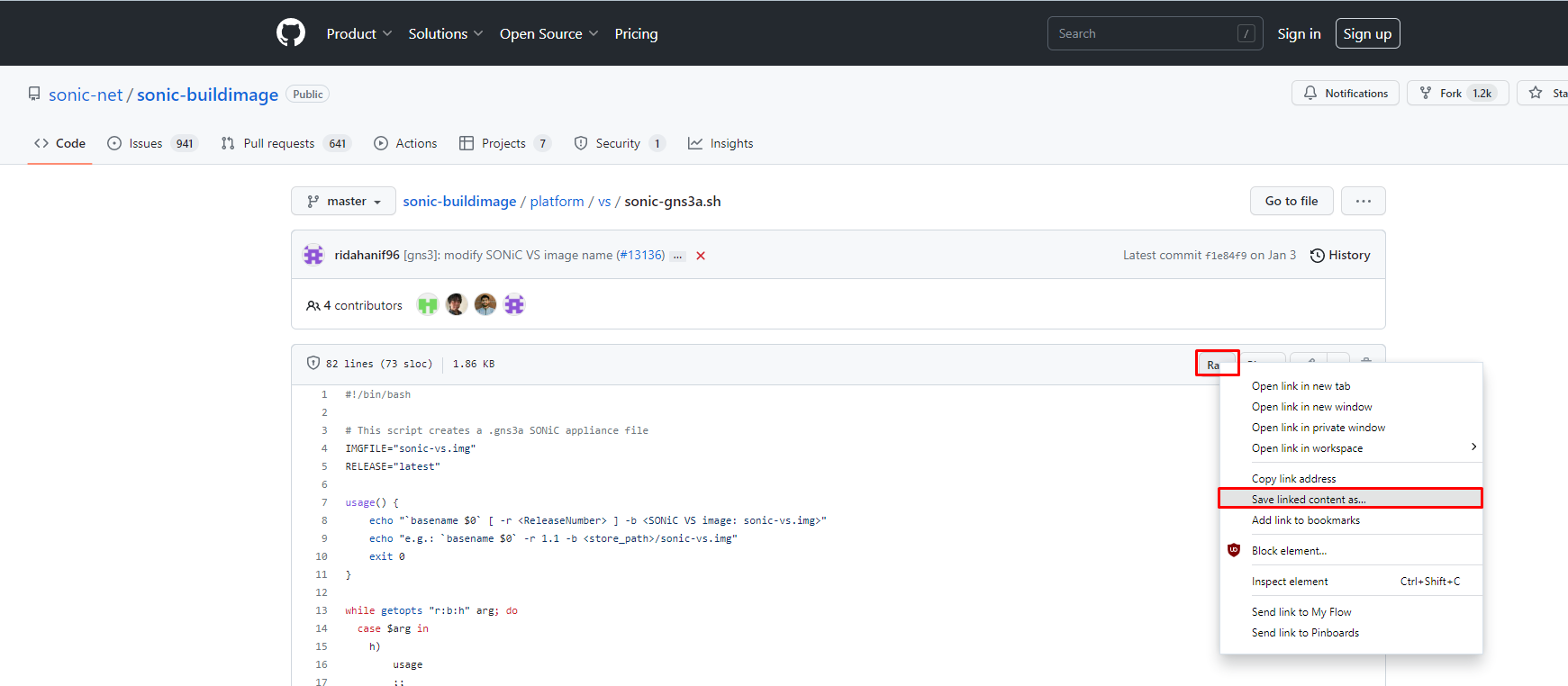Click the uBlock Block element shield icon
Screen dimensions: 1568x686
[x=1234, y=550]
